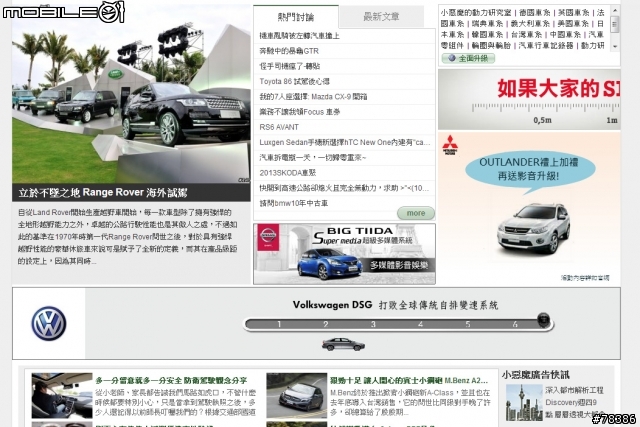
Task: Open the 瑞典車系 category link
Action: tap(487, 24)
